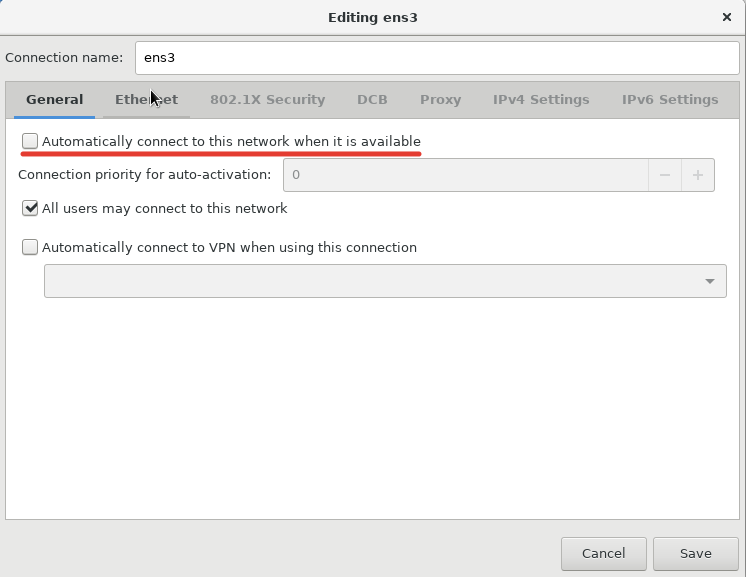Viewport: 746px width, 577px height.
Task: Switch to the DCB tab
Action: (372, 100)
